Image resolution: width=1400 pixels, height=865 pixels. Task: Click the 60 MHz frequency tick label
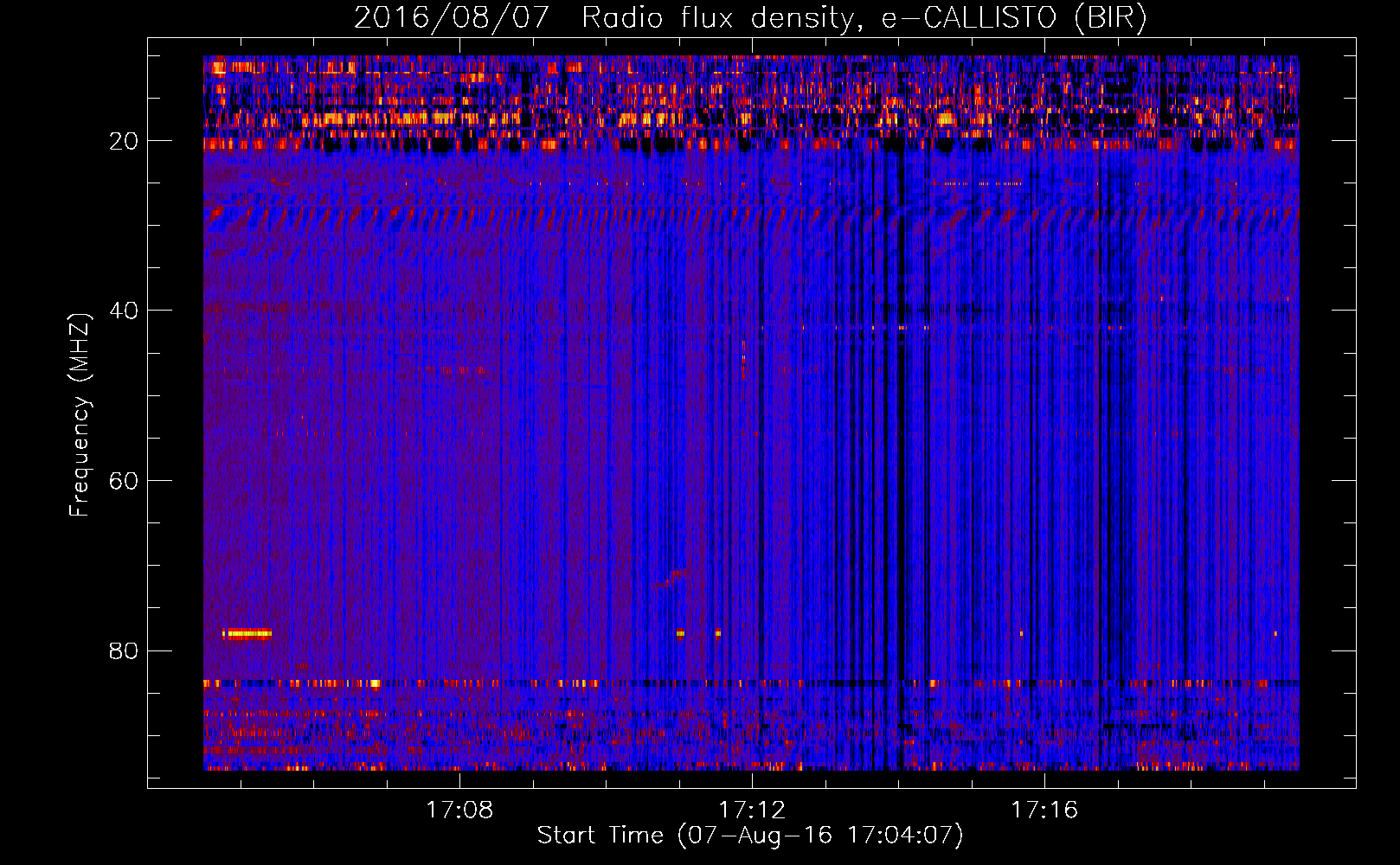(x=124, y=481)
